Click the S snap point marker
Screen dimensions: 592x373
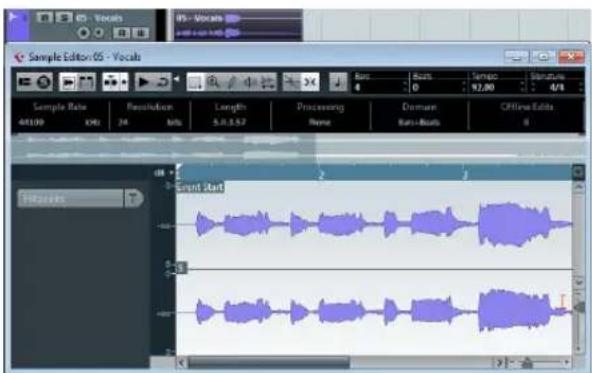coord(181,268)
